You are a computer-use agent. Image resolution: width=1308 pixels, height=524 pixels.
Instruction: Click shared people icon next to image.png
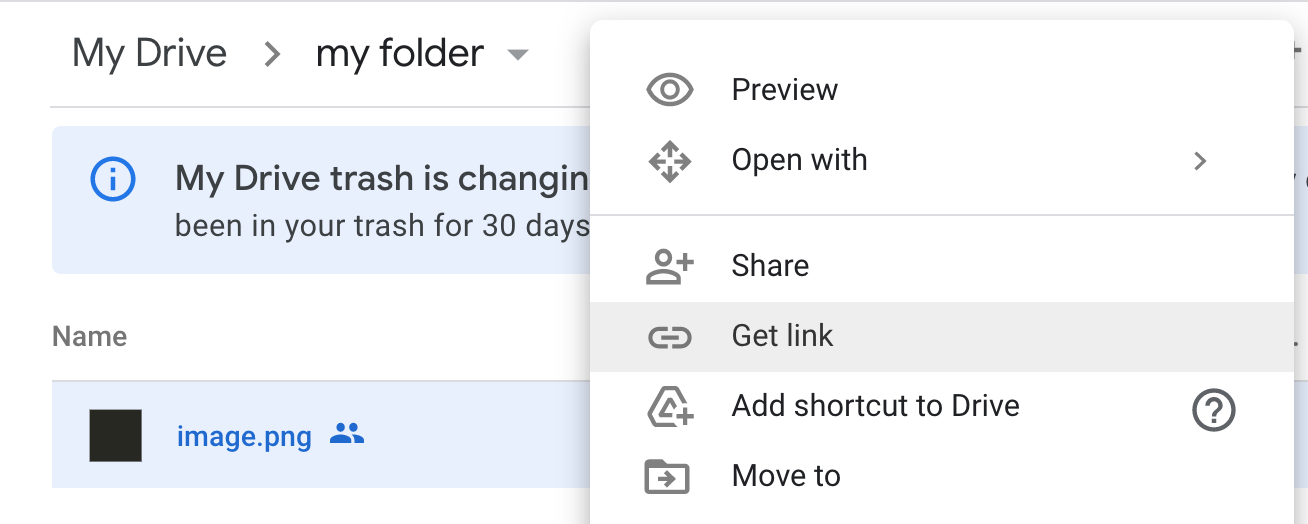(x=347, y=434)
